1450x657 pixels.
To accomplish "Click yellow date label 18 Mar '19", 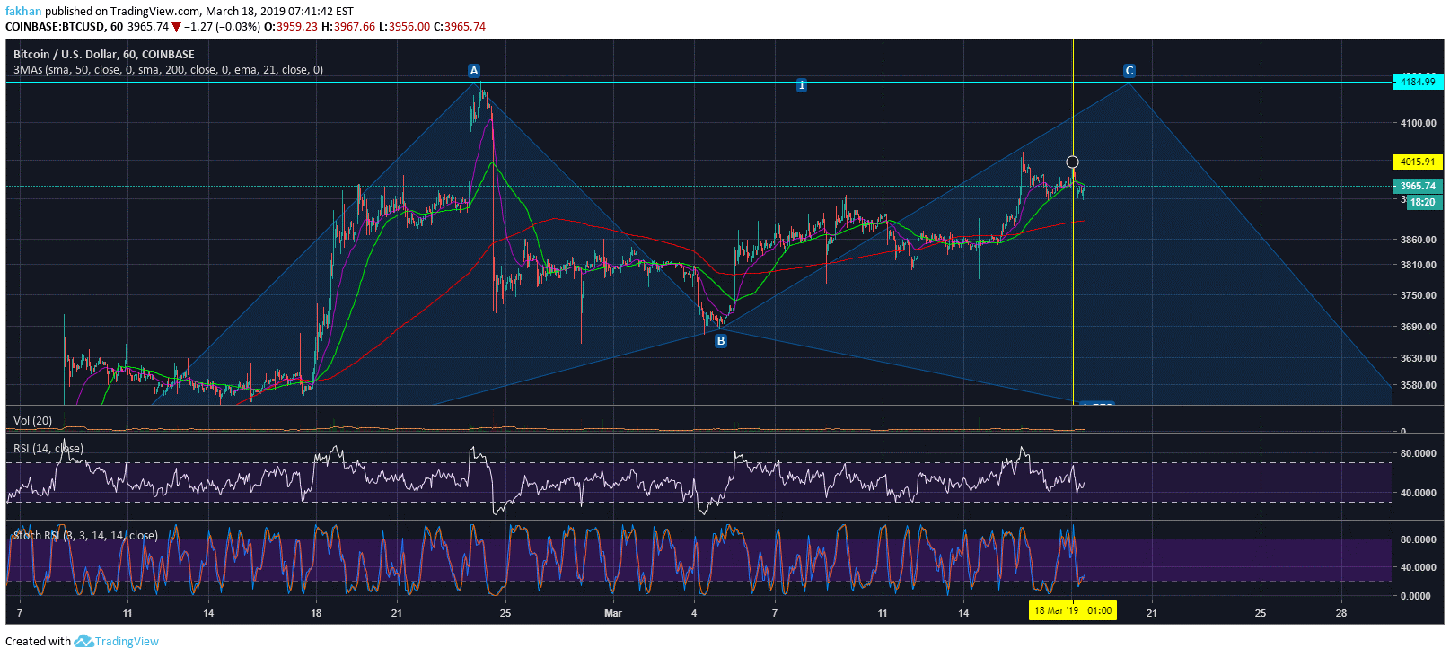I will click(x=1073, y=609).
